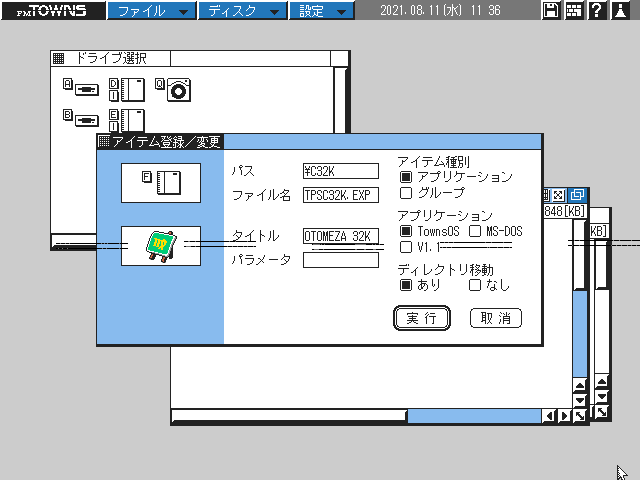Click the calculator grid icon in top bar

click(x=574, y=10)
